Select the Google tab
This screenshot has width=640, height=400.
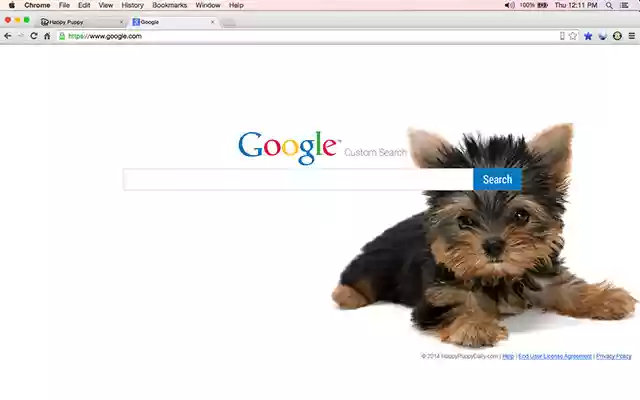click(173, 22)
